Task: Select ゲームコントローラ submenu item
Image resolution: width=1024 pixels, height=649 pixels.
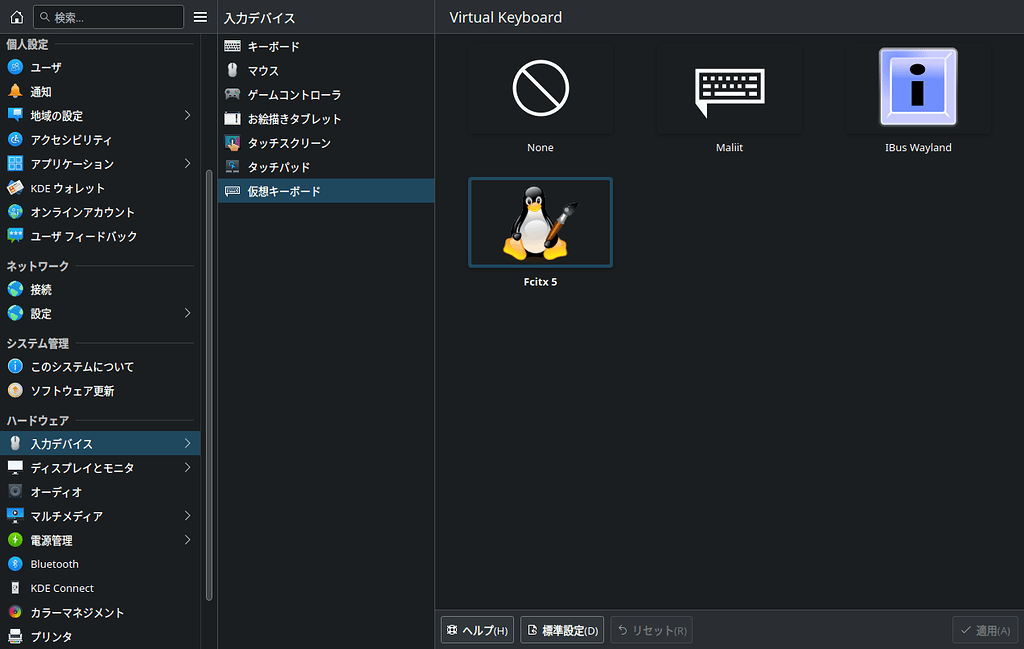Action: 326,95
